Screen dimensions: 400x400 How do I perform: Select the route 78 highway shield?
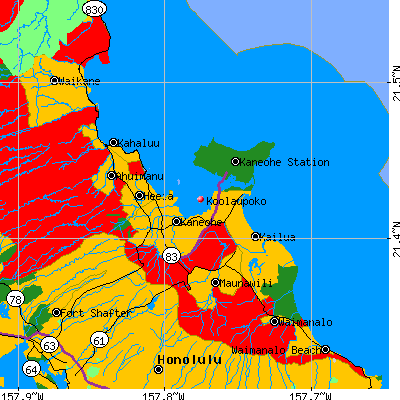pyautogui.click(x=15, y=299)
